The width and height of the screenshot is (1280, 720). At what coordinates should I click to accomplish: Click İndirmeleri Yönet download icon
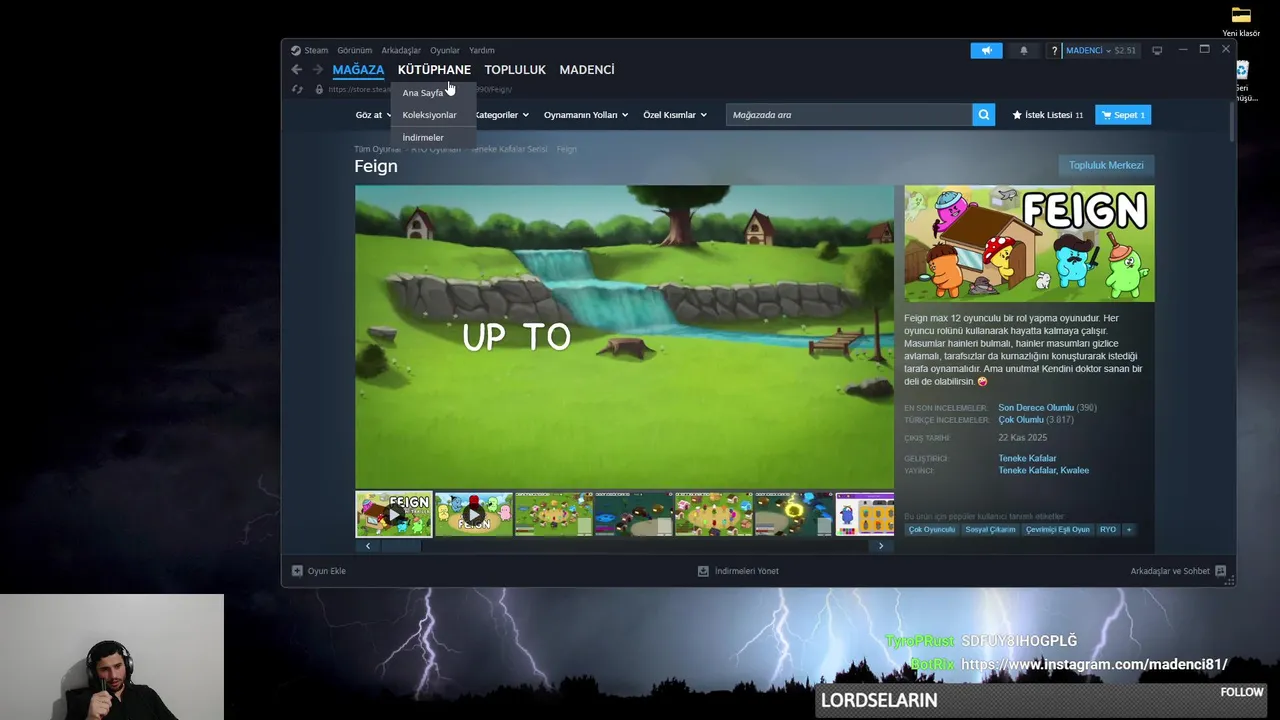[x=703, y=571]
